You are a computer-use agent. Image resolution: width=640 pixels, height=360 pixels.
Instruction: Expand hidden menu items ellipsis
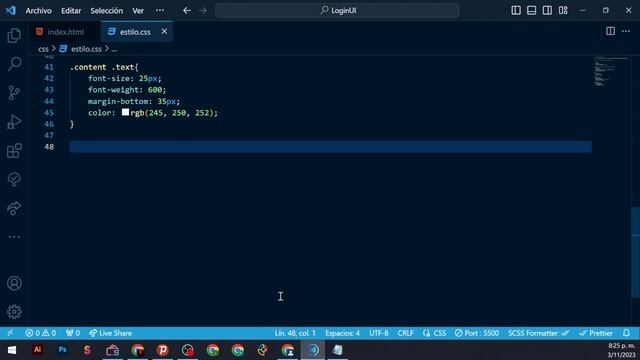[160, 11]
